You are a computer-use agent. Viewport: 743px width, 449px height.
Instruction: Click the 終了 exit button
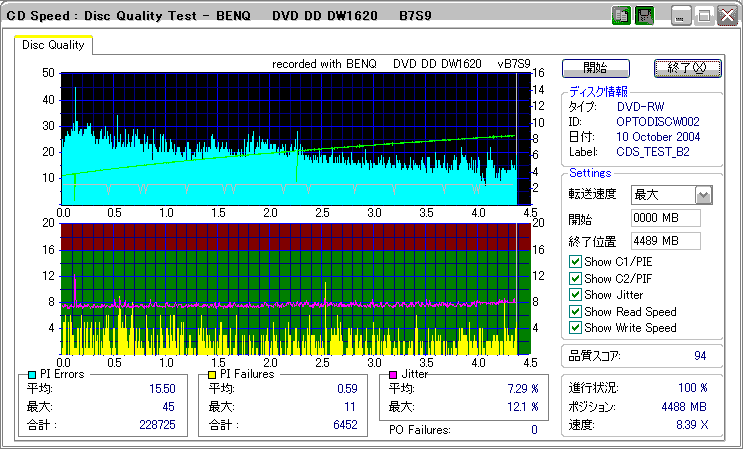(686, 68)
